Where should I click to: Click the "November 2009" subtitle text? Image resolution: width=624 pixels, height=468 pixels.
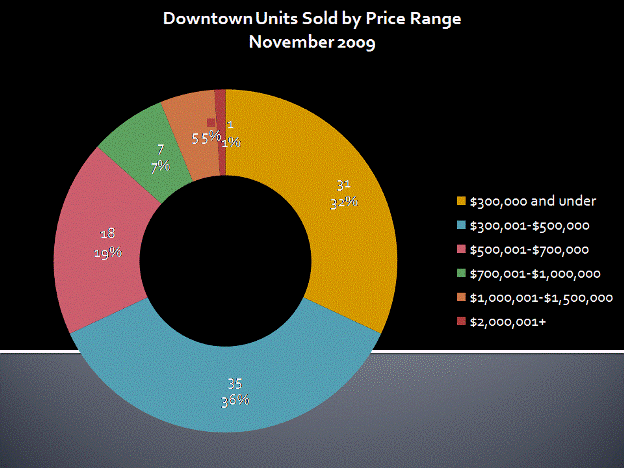[312, 42]
